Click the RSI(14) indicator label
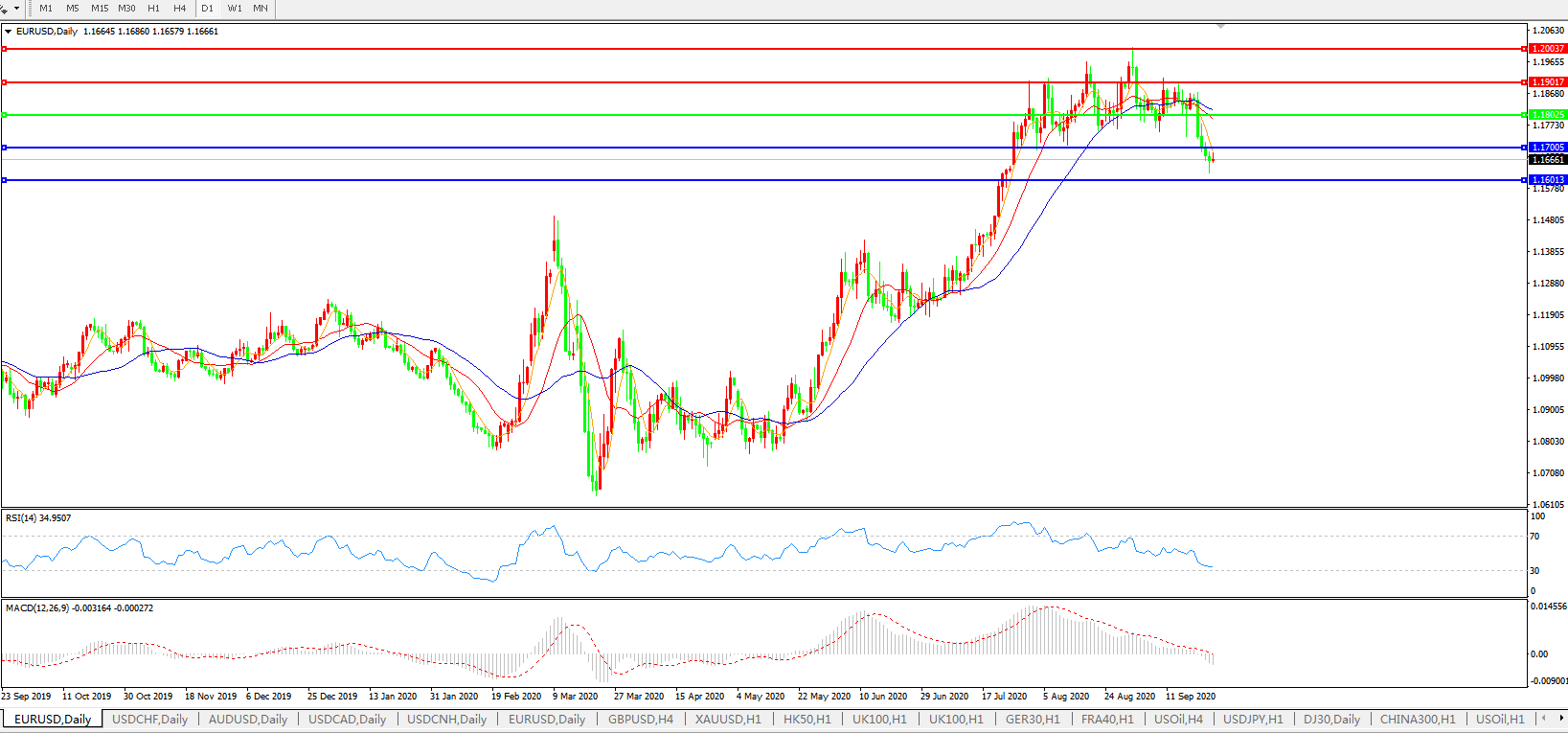Viewport: 1568px width, 733px height. tap(38, 518)
